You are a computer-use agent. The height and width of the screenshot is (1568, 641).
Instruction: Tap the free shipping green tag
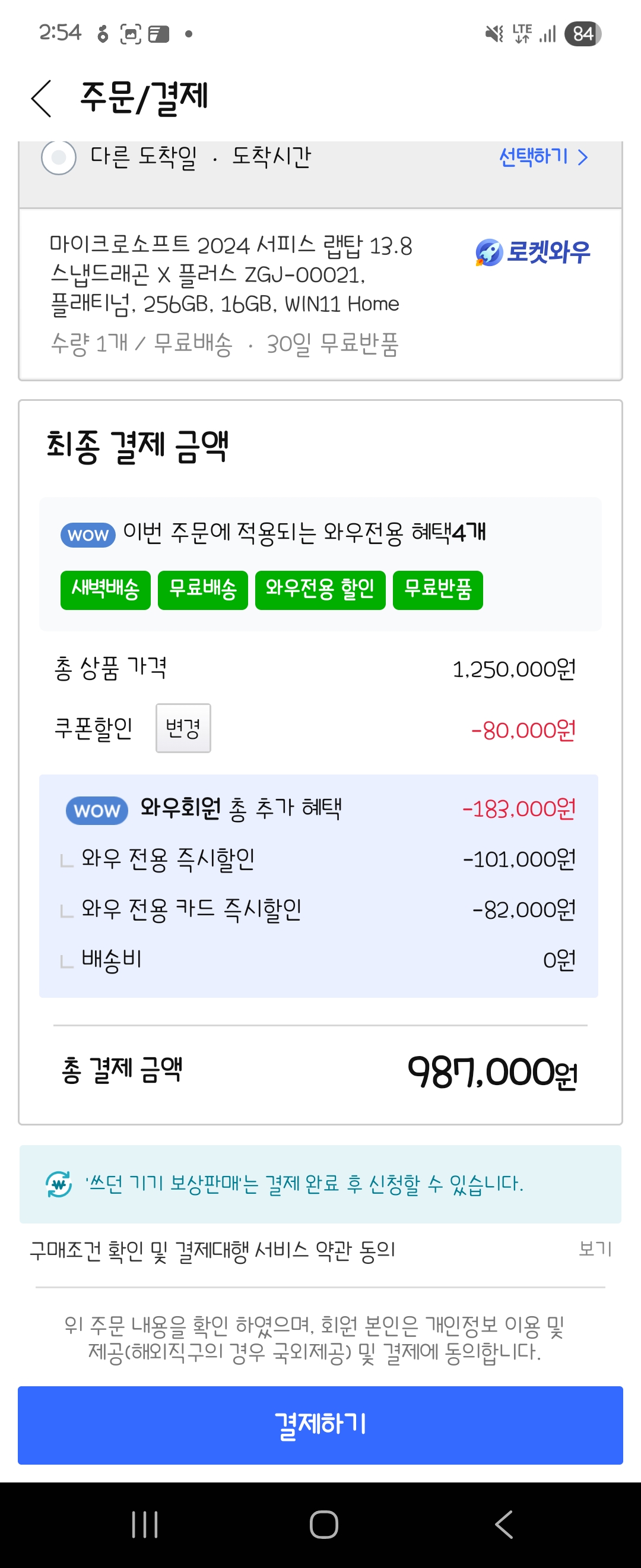tap(202, 589)
